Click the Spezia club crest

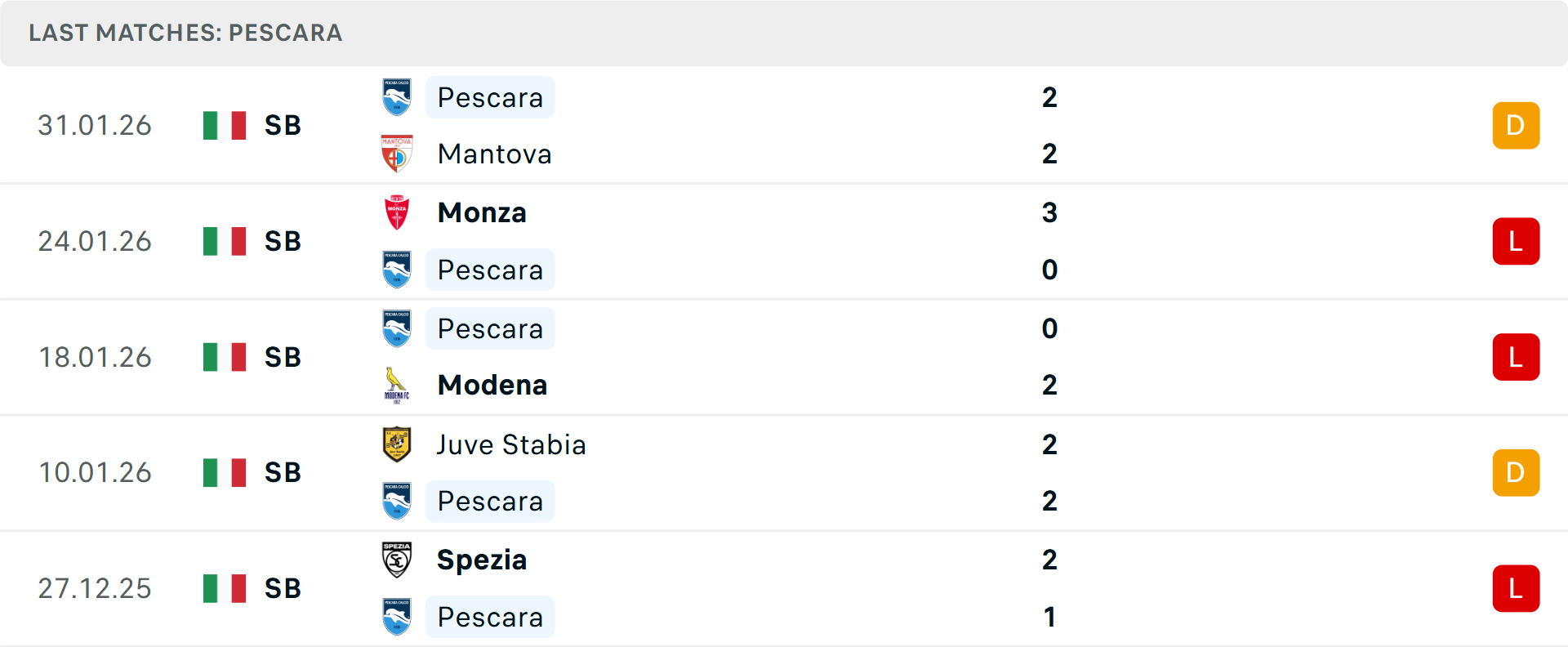397,560
